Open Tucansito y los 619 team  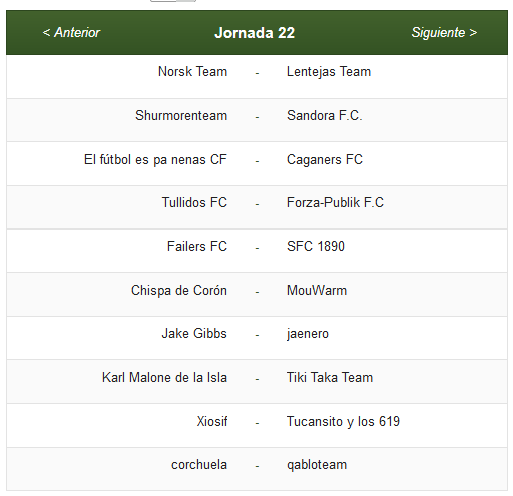[343, 421]
